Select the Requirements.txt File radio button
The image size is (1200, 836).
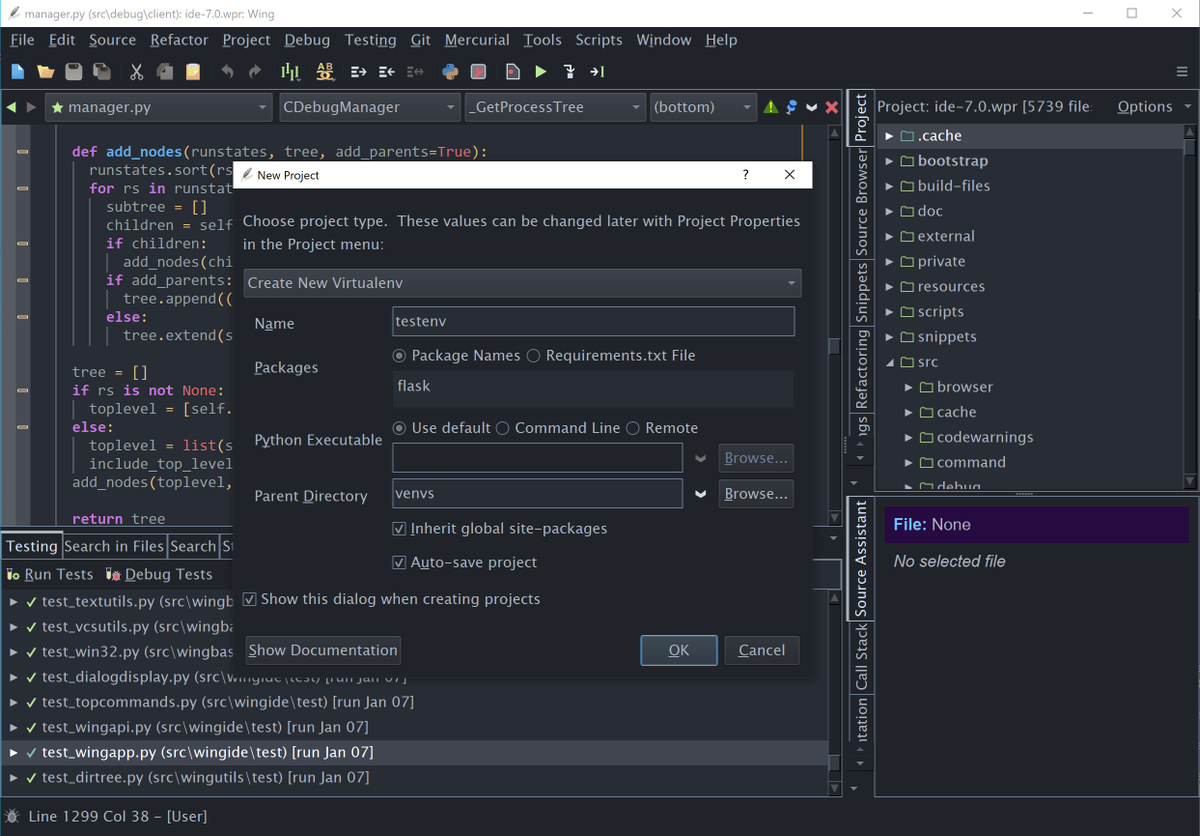[x=533, y=355]
